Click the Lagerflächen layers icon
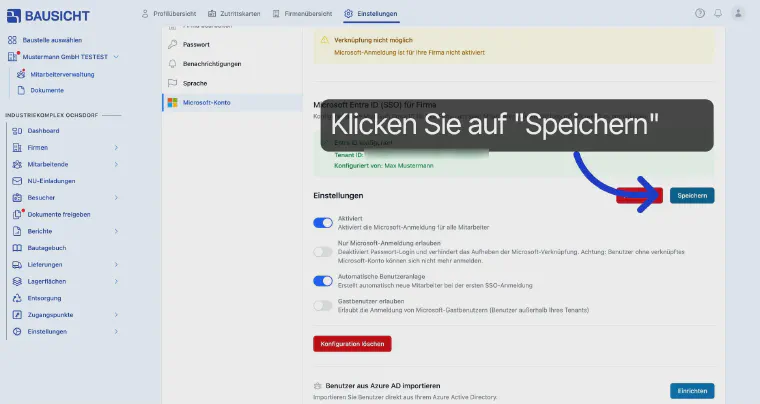This screenshot has width=760, height=404. click(x=17, y=281)
